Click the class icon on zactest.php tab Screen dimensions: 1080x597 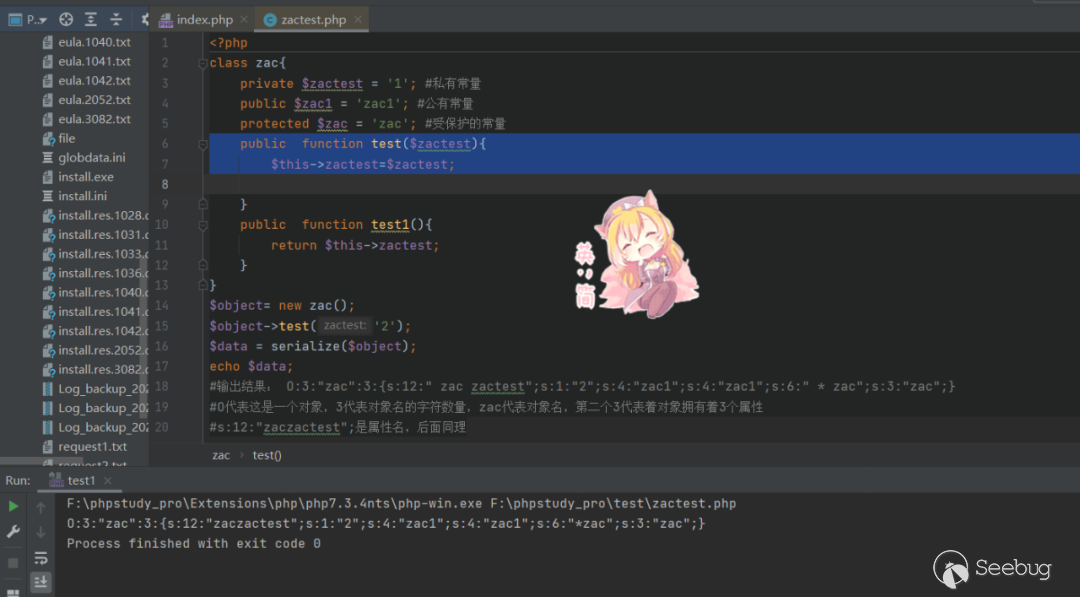pyautogui.click(x=270, y=21)
